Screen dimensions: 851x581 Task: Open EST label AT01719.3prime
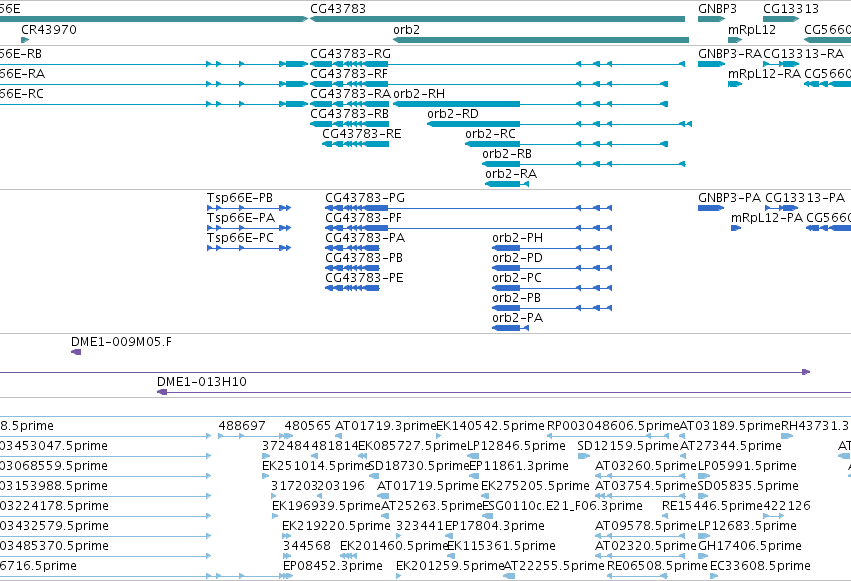(x=385, y=426)
